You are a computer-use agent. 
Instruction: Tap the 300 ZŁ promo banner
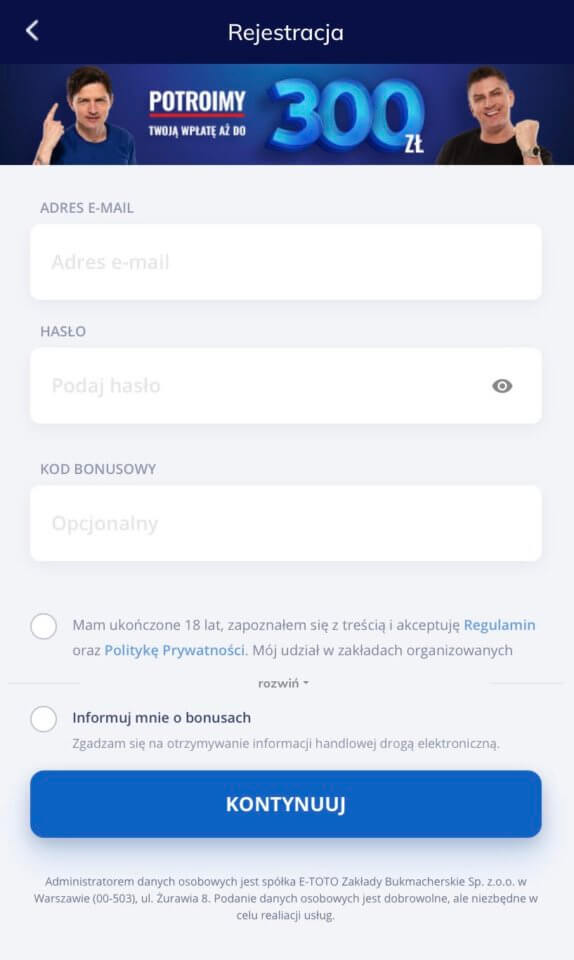click(287, 114)
